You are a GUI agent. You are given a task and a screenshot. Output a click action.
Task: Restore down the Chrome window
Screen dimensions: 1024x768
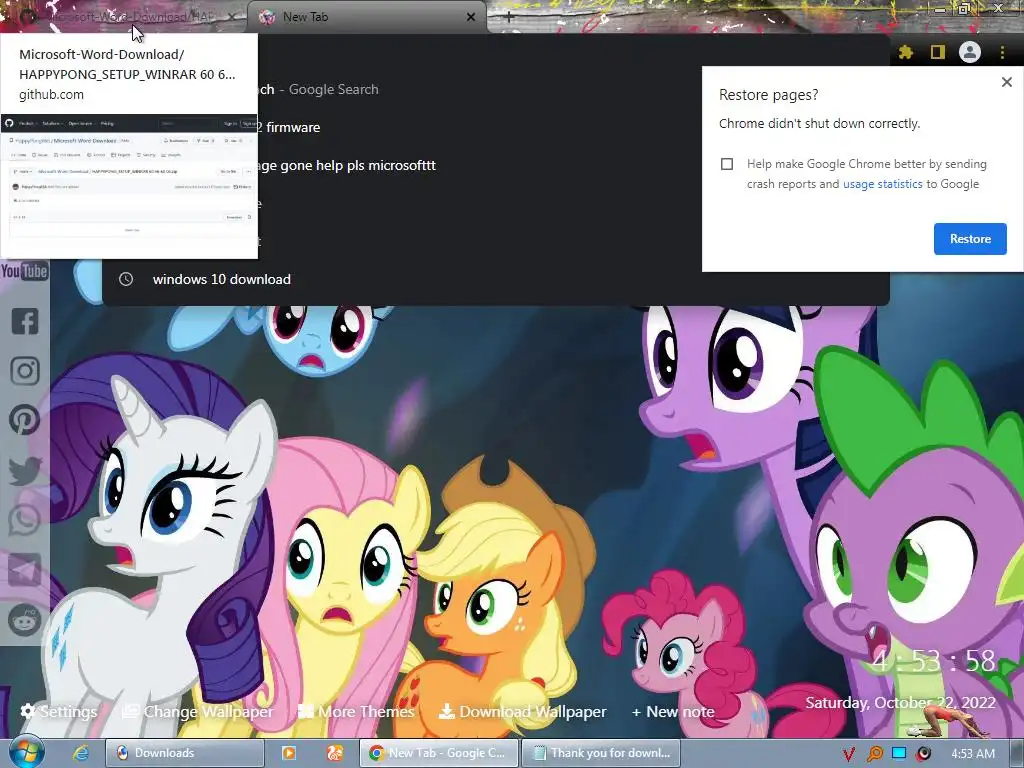[965, 9]
